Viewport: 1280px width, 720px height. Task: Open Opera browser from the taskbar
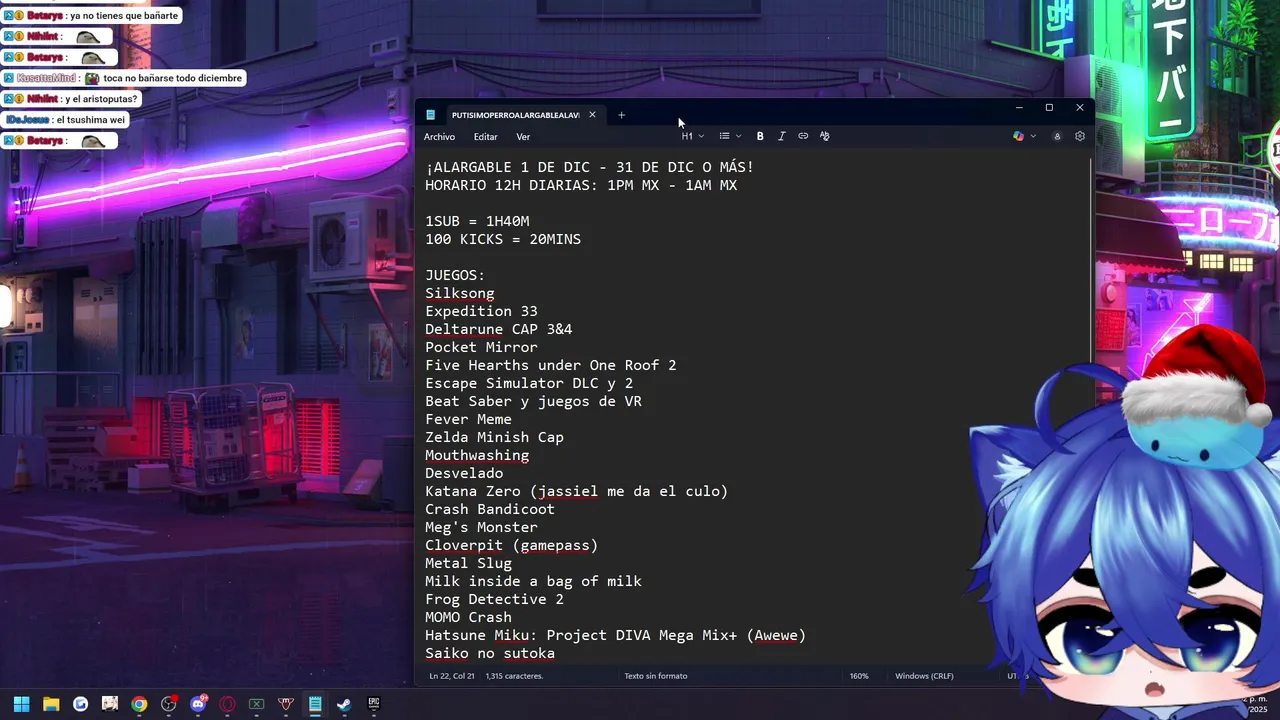pyautogui.click(x=227, y=704)
